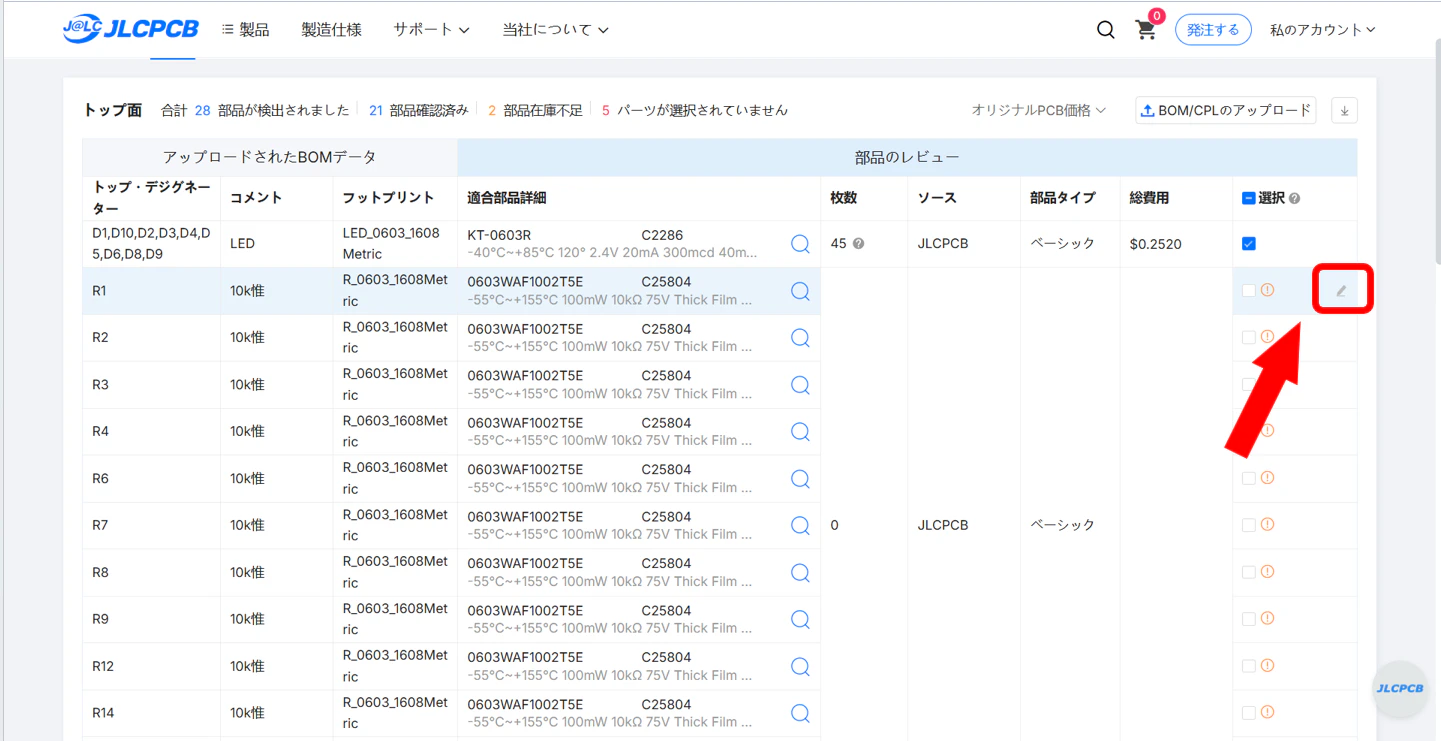Open the shopping cart

coord(1146,30)
